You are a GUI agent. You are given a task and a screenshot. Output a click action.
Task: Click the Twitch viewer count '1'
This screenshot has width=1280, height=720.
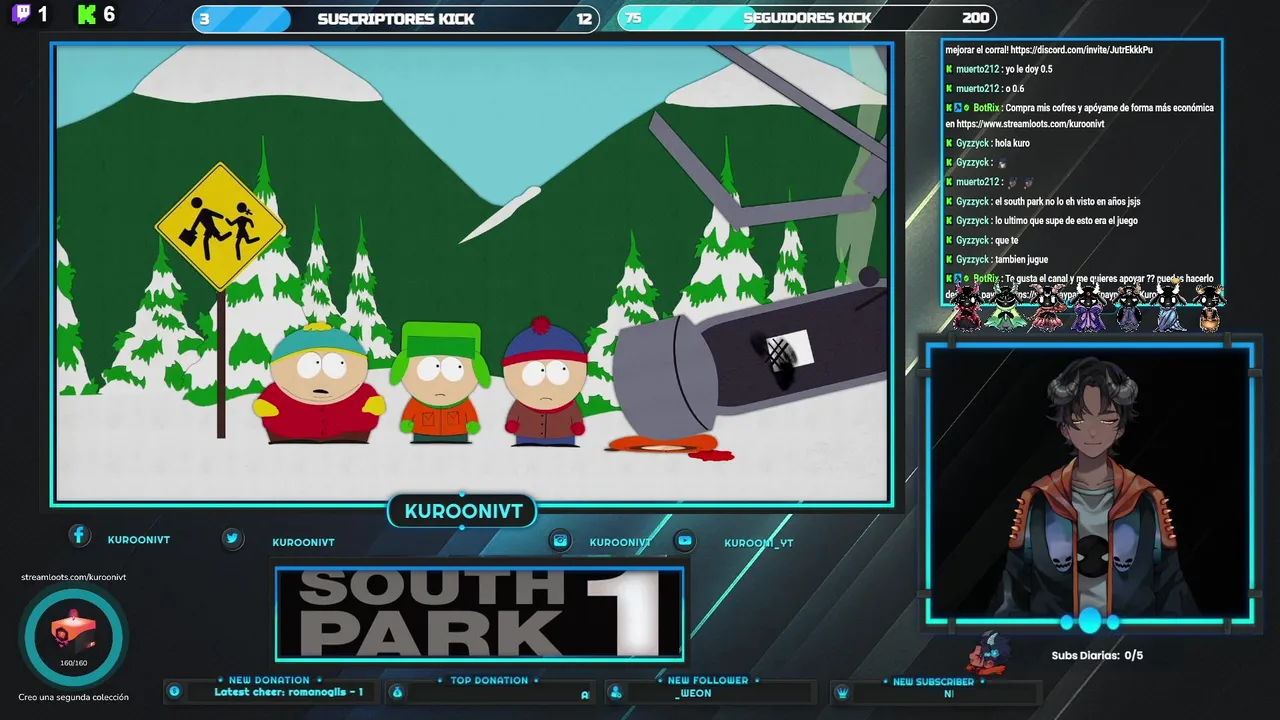coord(43,14)
